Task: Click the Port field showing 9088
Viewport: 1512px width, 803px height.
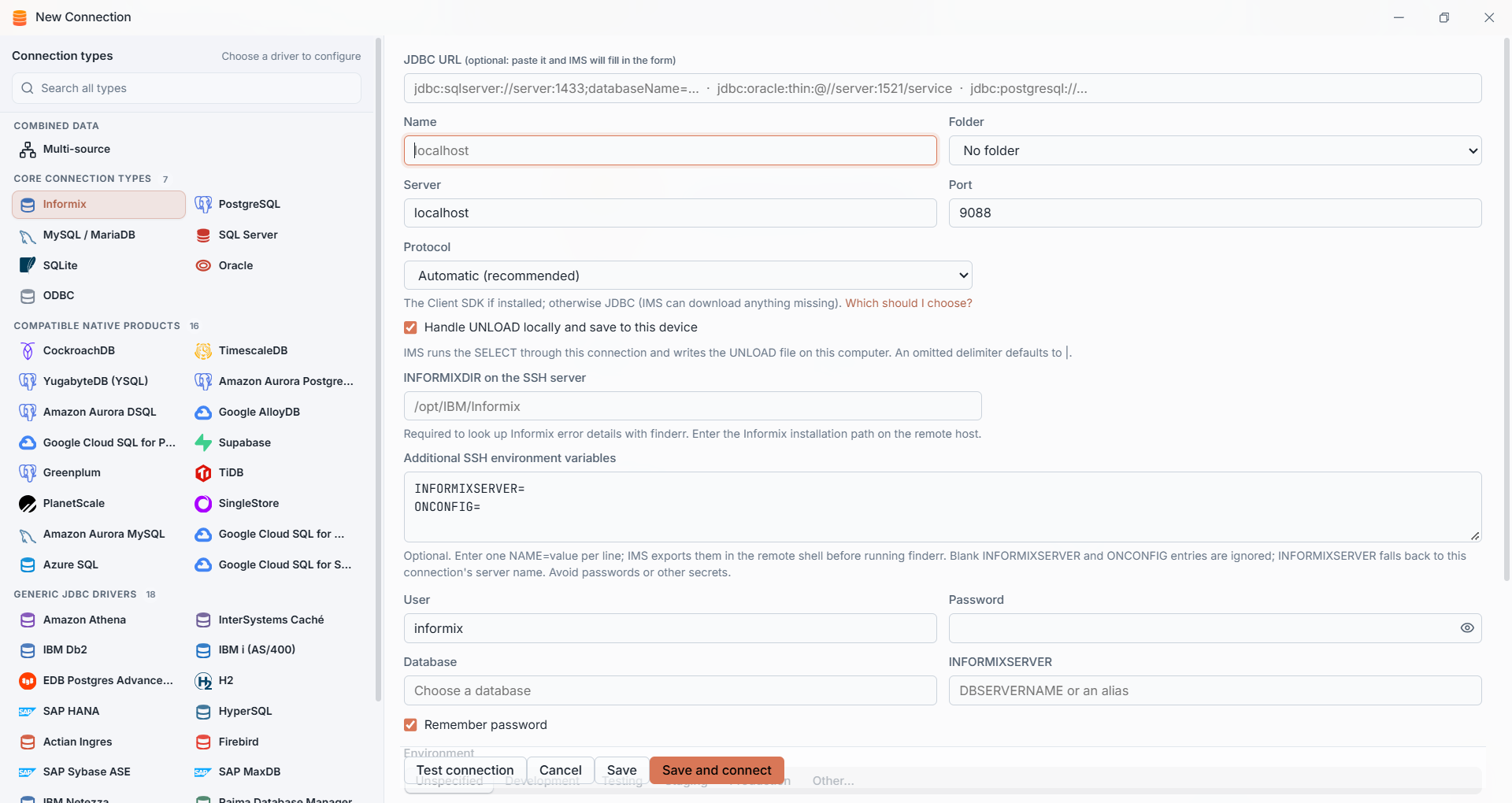Action: 1215,213
